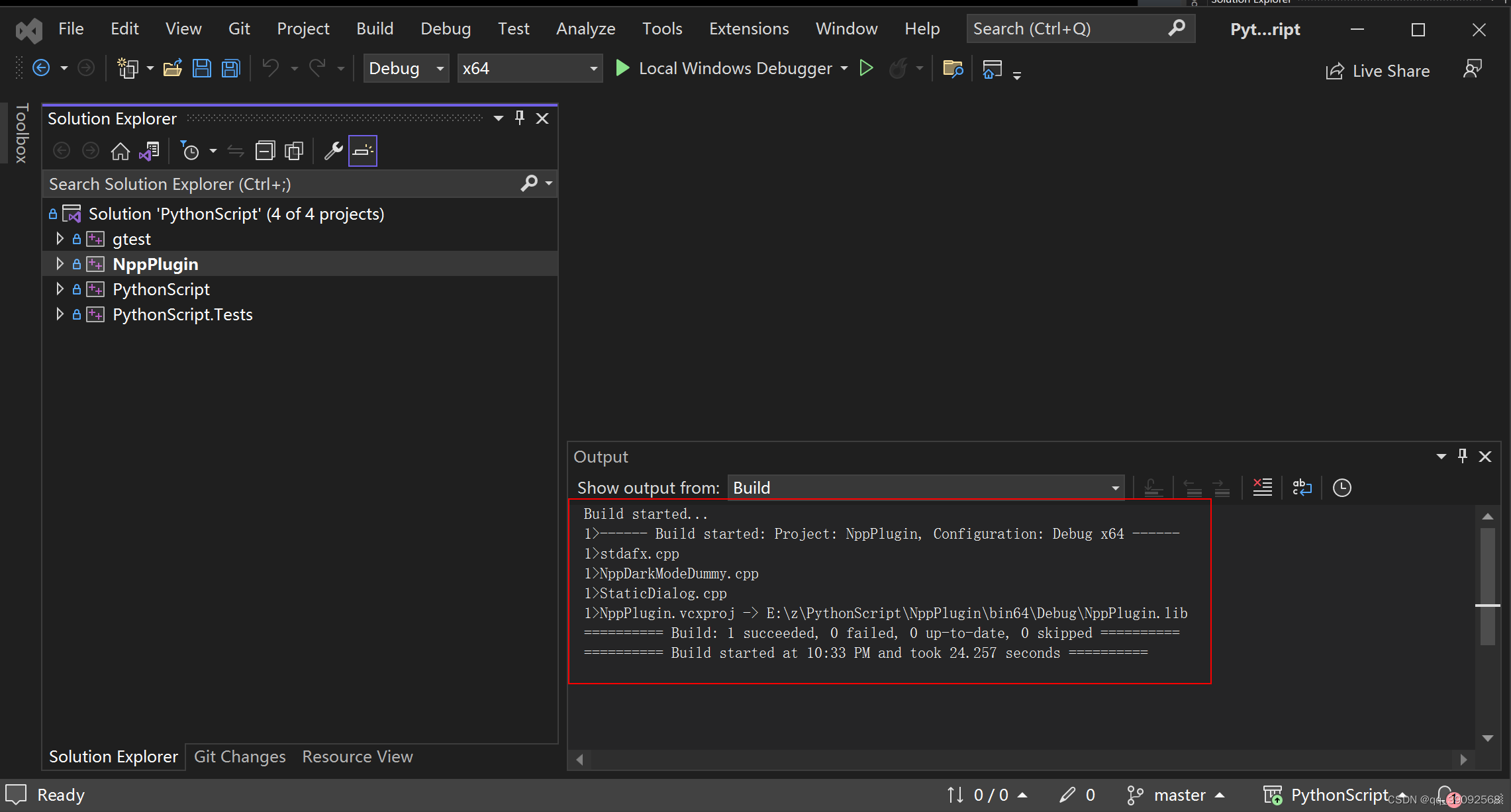Click Start Without Debugging outline arrow

[866, 68]
